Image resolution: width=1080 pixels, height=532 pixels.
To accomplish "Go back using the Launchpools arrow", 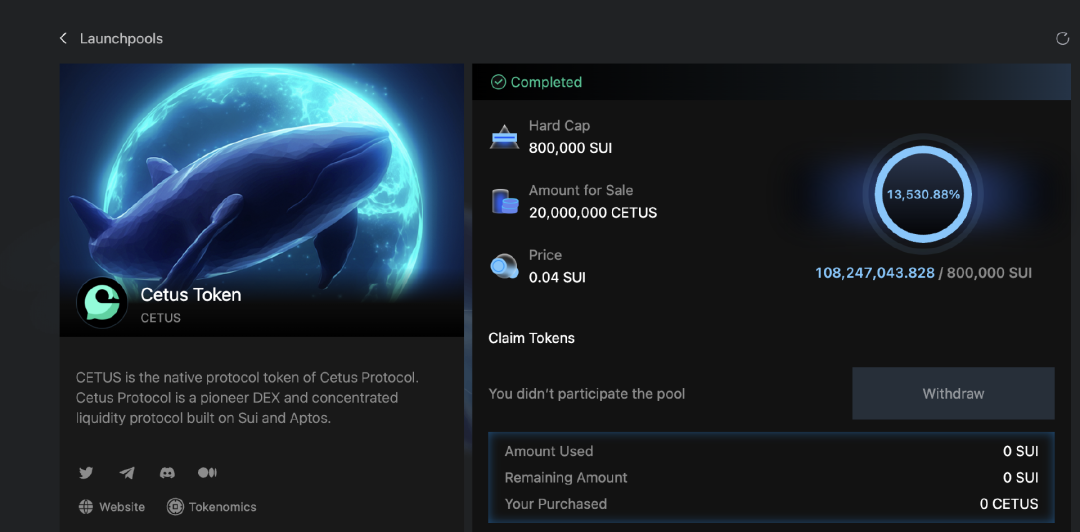I will [x=63, y=39].
